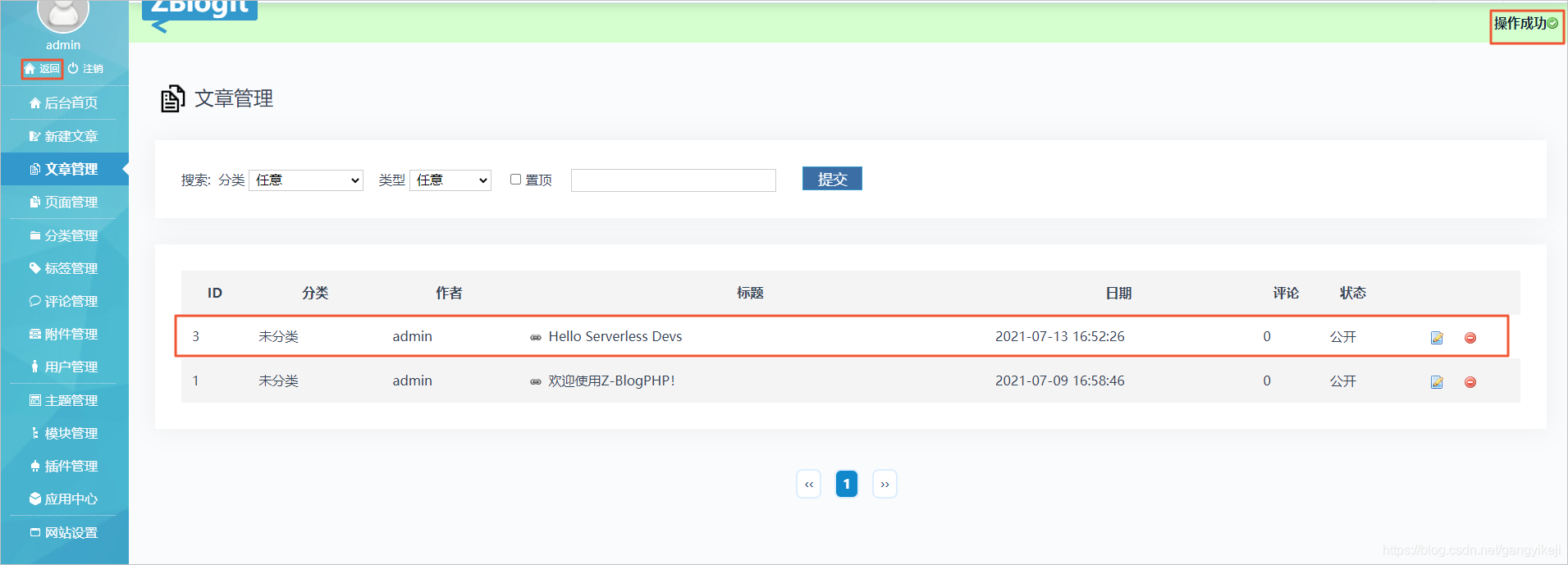The height and width of the screenshot is (565, 1568).
Task: Click the 文章管理 page heading icon
Action: (172, 98)
